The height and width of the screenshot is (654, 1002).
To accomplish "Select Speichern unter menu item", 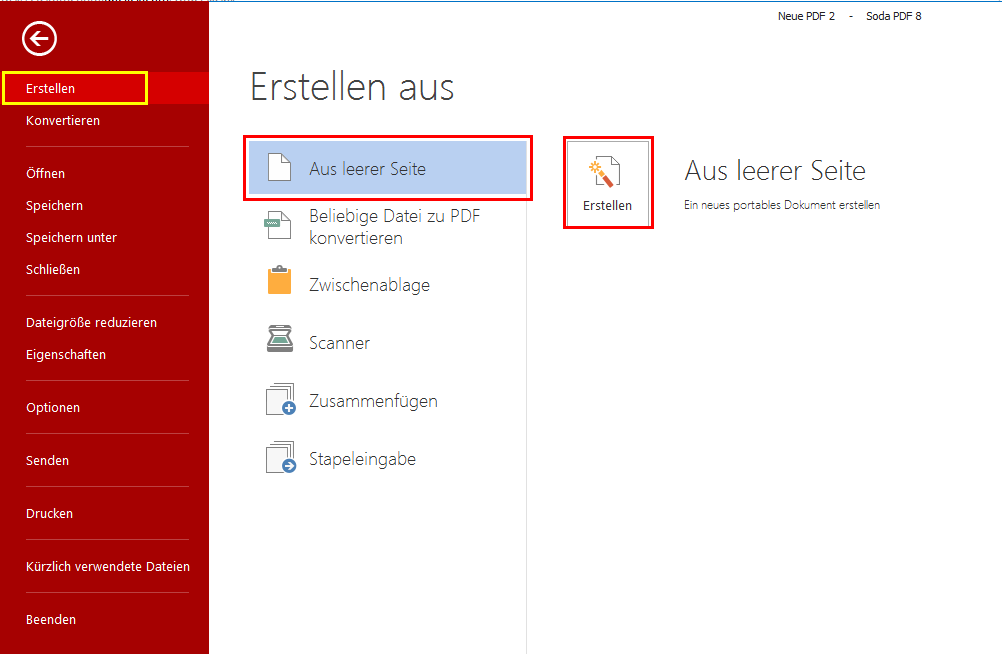I will pyautogui.click(x=72, y=237).
